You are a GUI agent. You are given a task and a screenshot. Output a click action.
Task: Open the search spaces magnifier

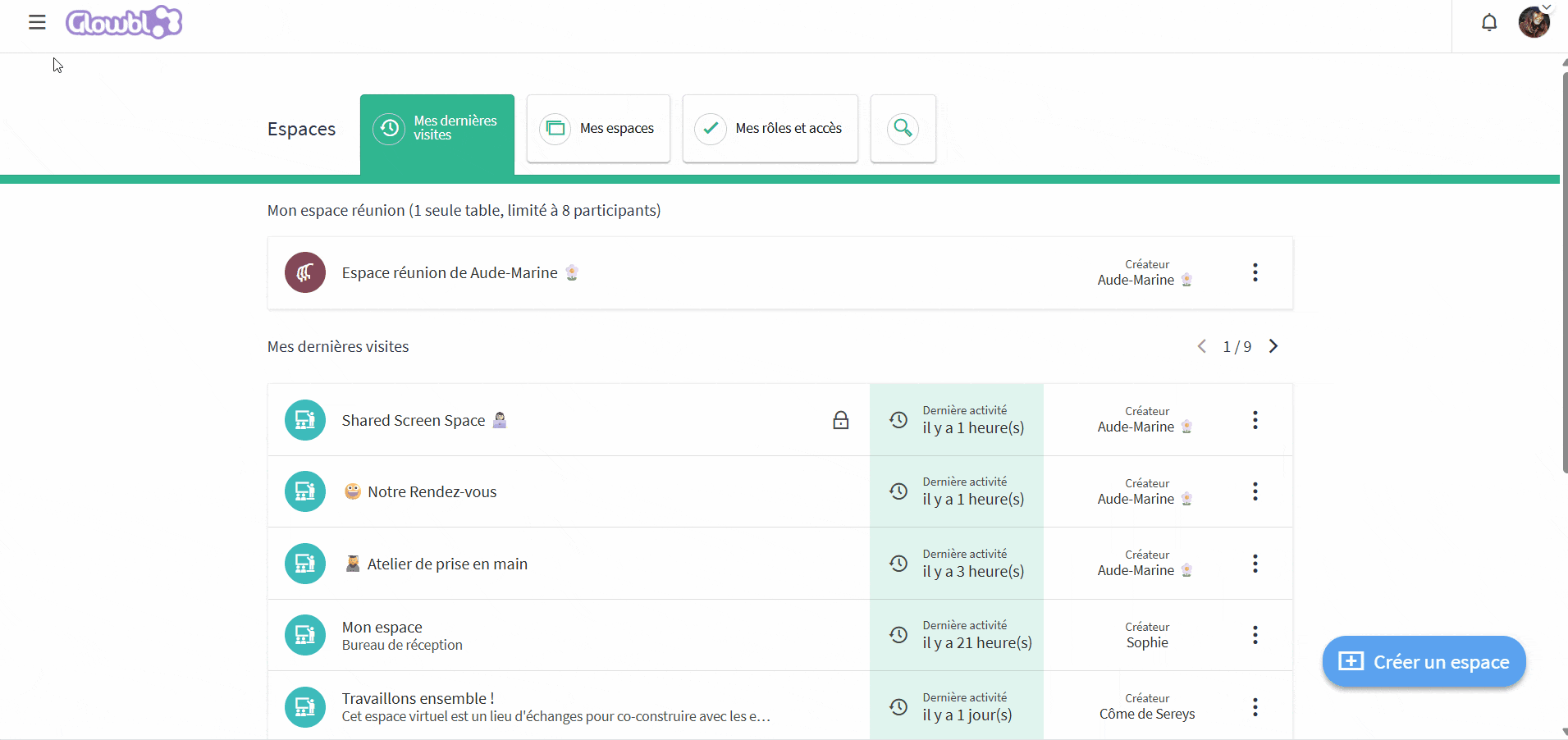[903, 128]
